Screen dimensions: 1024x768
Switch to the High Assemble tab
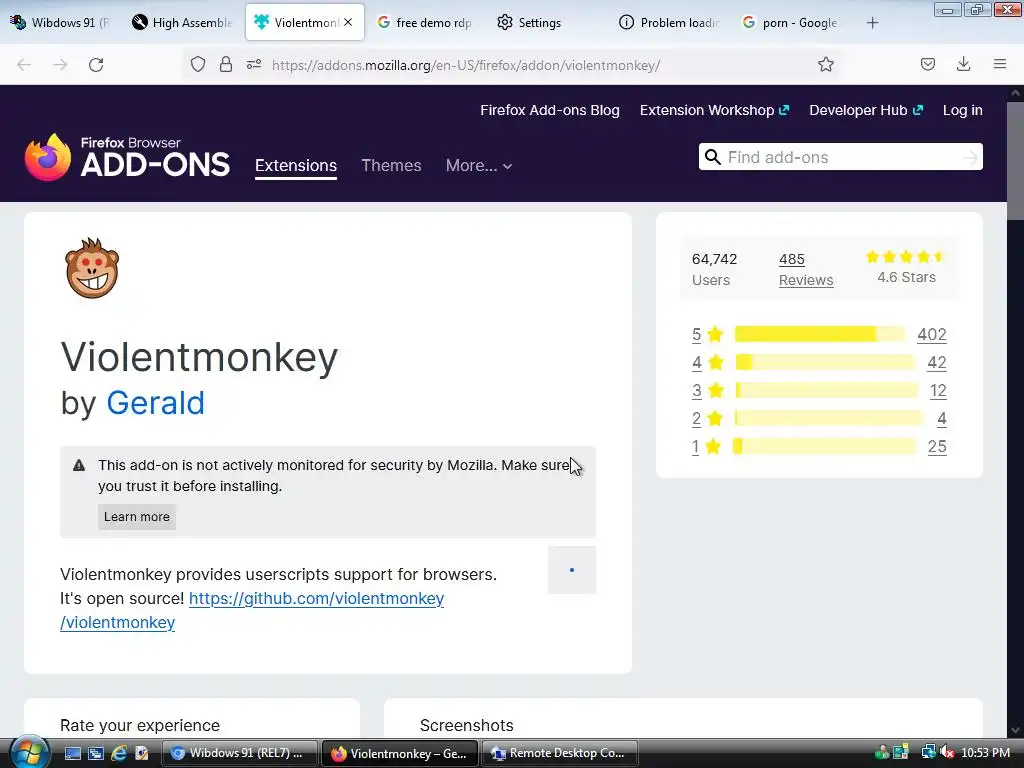point(182,23)
